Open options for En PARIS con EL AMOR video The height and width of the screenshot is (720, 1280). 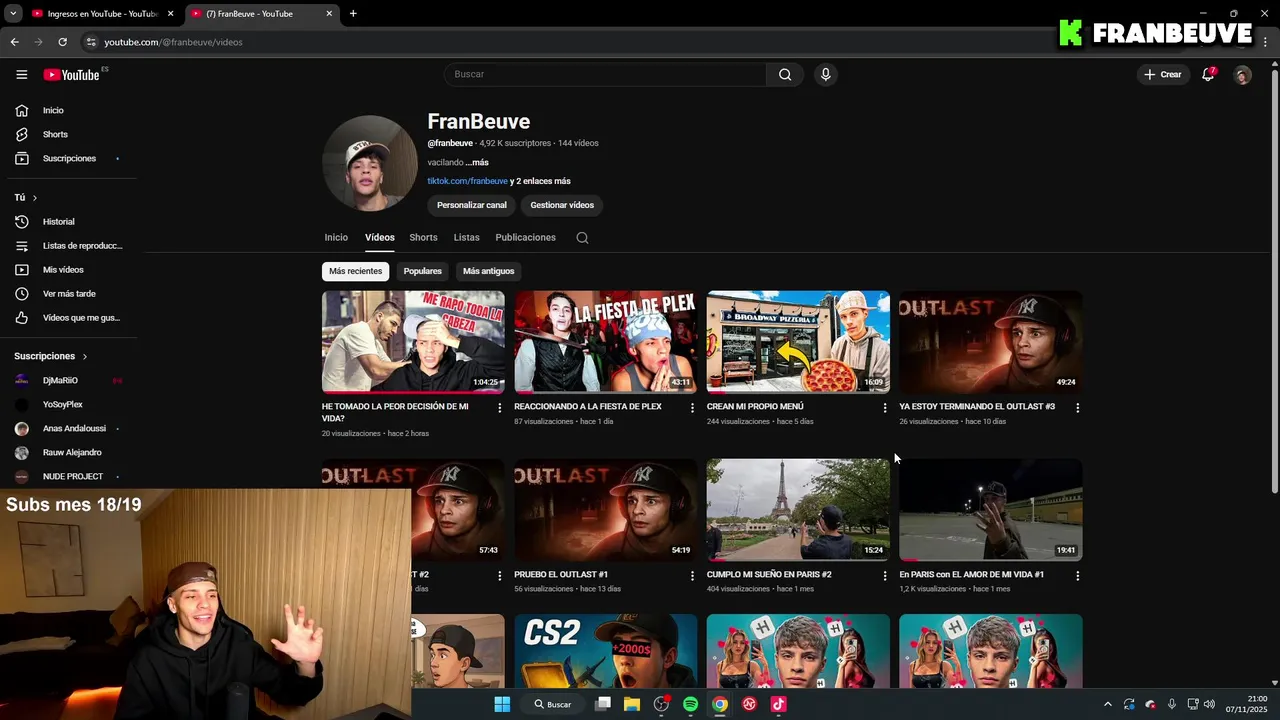click(1077, 575)
